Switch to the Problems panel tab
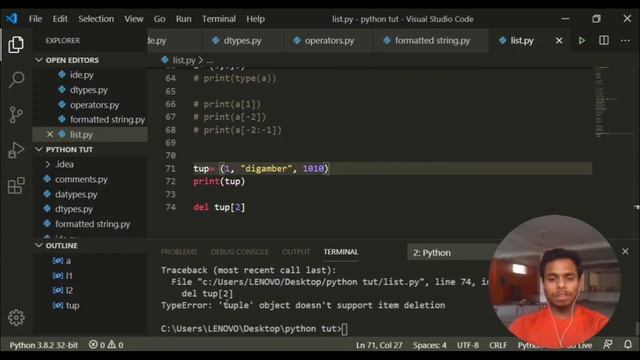 [179, 252]
